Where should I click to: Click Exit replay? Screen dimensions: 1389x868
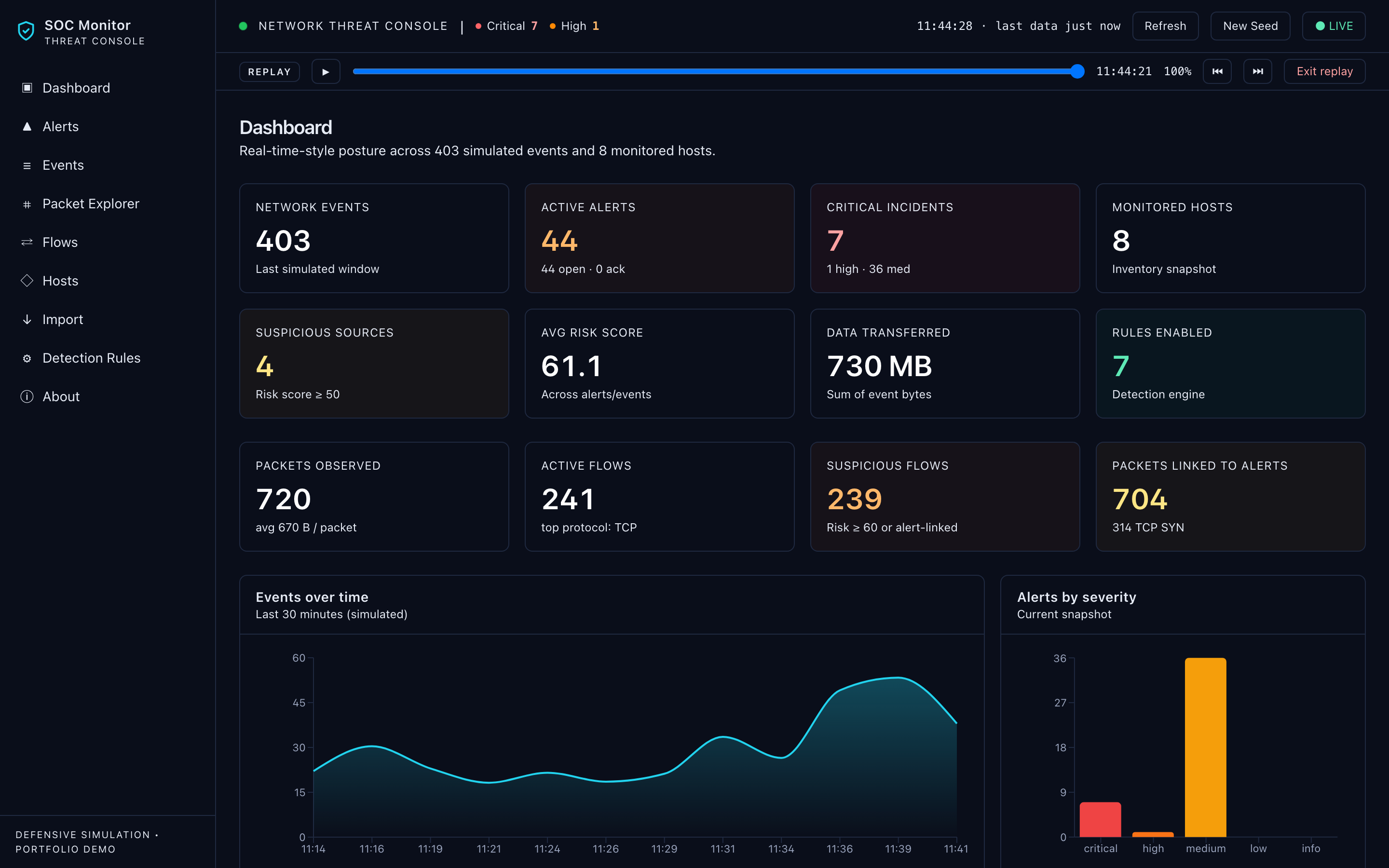tap(1325, 72)
